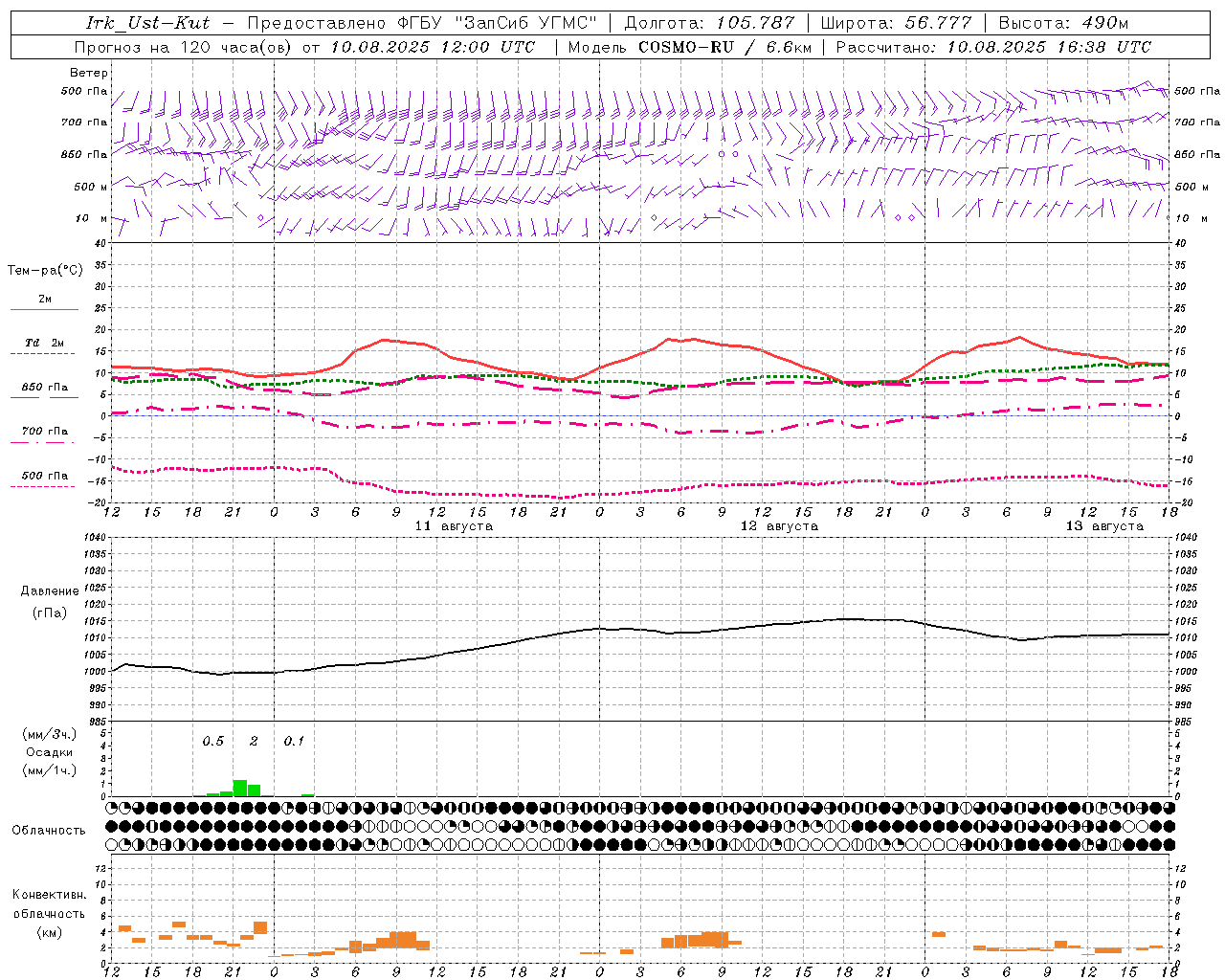Screen dimensions: 1225x980
Task: Click the Давление chart label
Action: pyautogui.click(x=50, y=591)
